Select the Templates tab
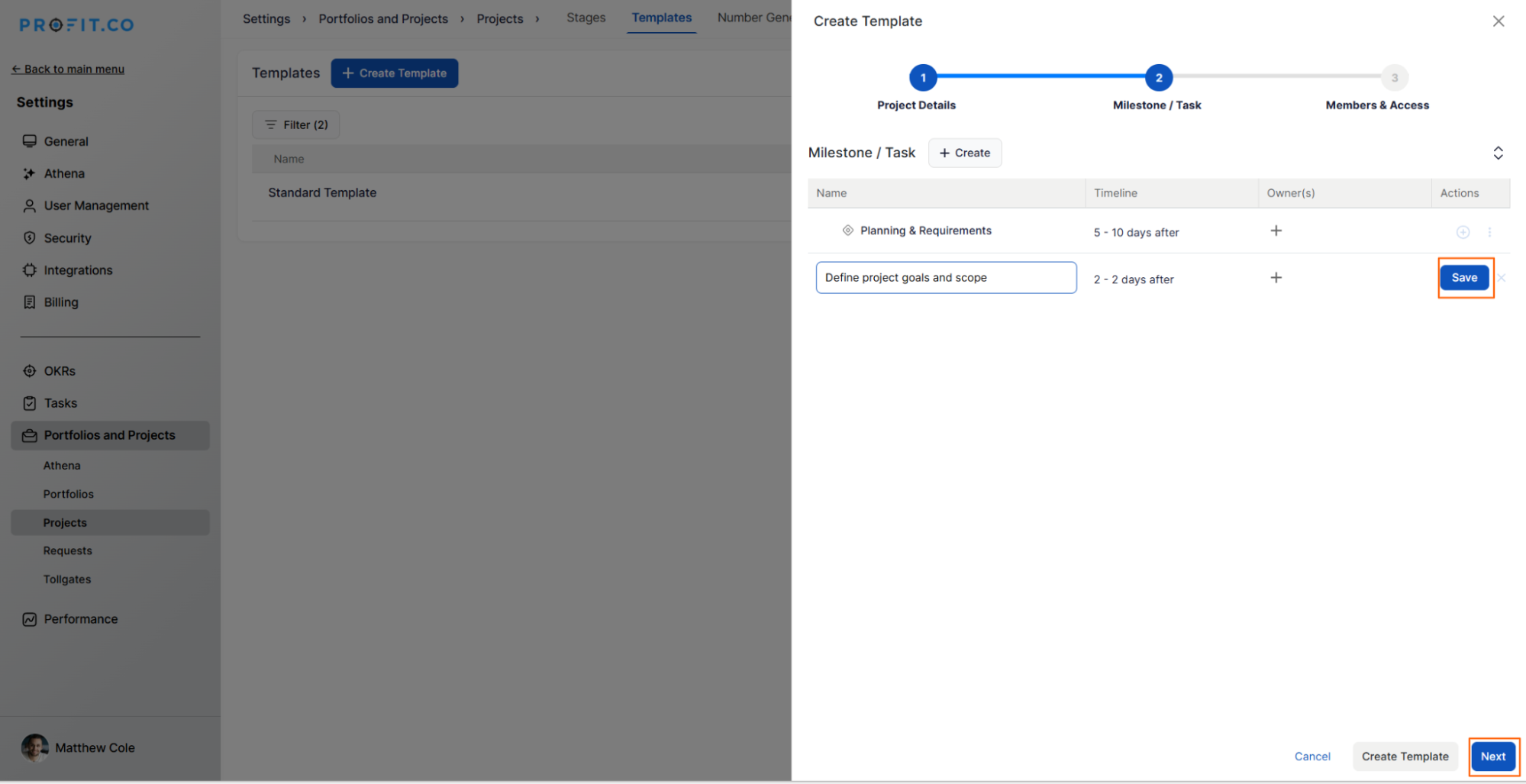 point(661,18)
